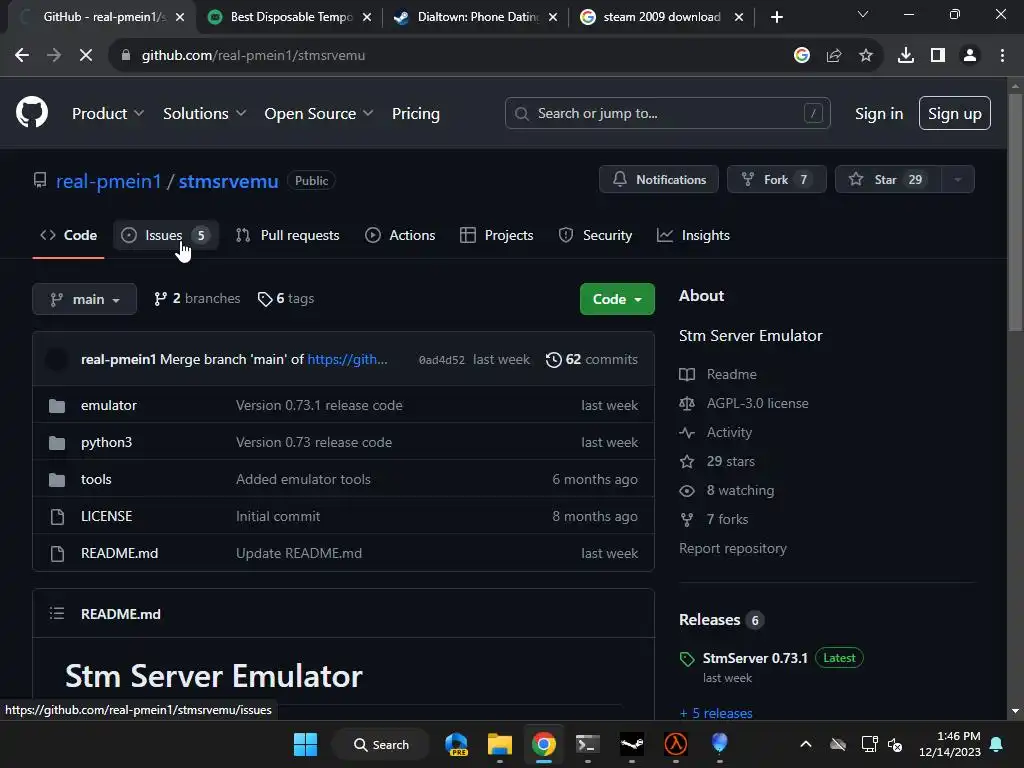The height and width of the screenshot is (768, 1024).
Task: Open Microsoft Edge Preview from taskbar
Action: [x=456, y=744]
